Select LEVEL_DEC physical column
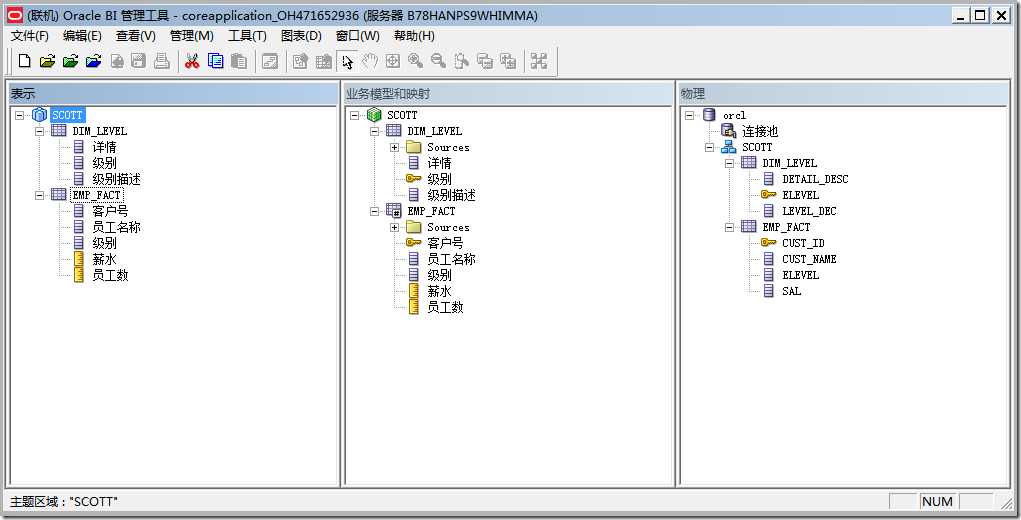Viewport: 1021px width, 520px height. click(809, 211)
